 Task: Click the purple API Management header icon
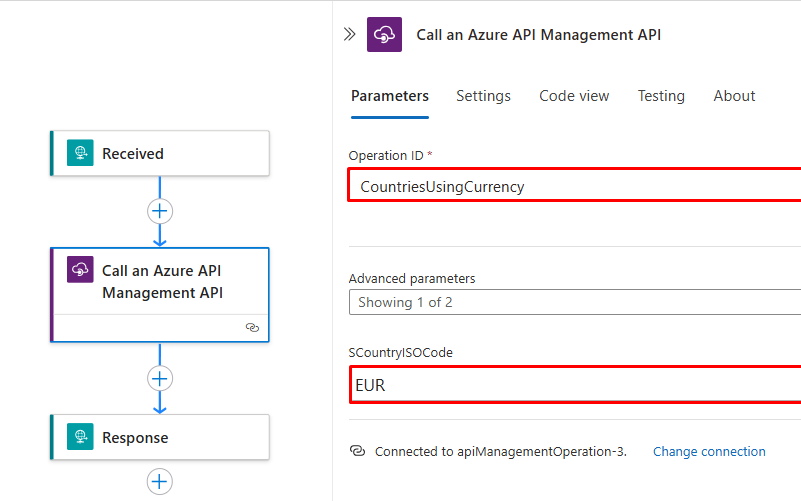(384, 34)
